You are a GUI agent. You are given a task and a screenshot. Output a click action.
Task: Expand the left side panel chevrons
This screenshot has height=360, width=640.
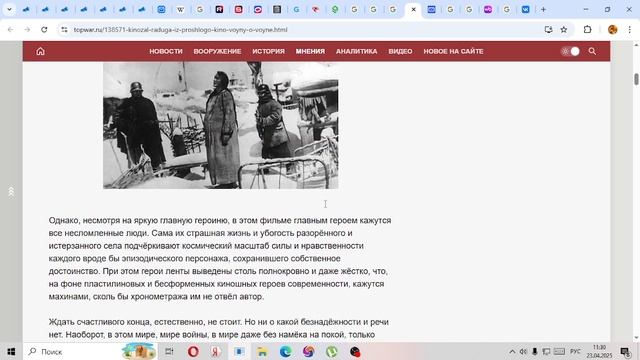[x=11, y=191]
